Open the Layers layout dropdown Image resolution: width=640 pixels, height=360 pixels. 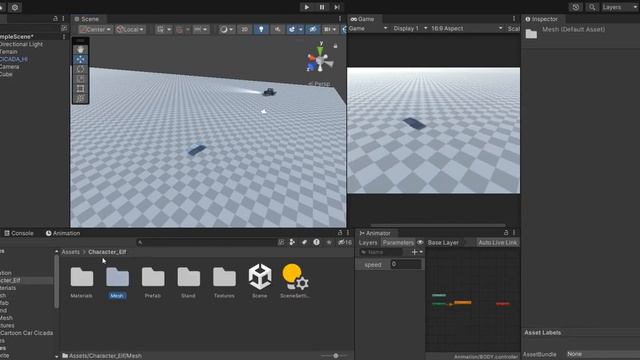(620, 7)
